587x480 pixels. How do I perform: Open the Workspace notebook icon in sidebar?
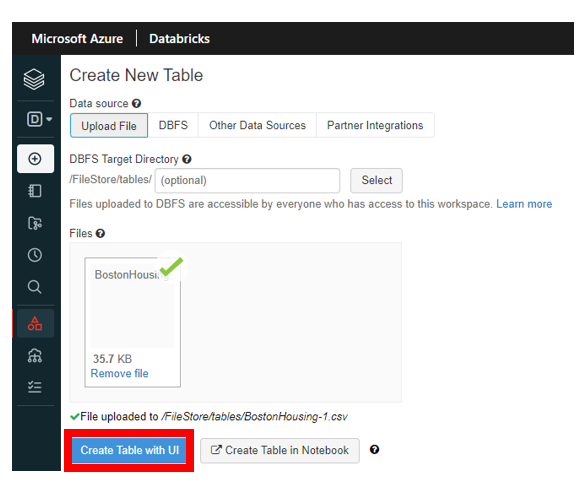35,191
